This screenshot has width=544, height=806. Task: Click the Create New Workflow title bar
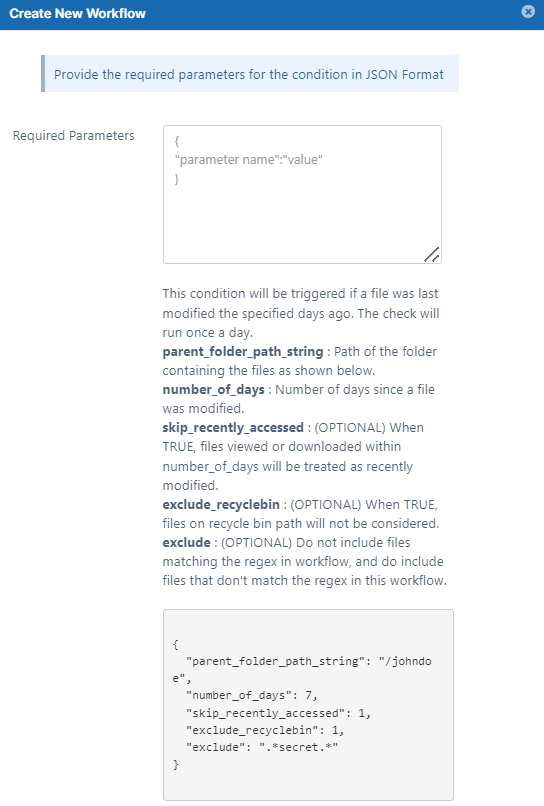272,14
